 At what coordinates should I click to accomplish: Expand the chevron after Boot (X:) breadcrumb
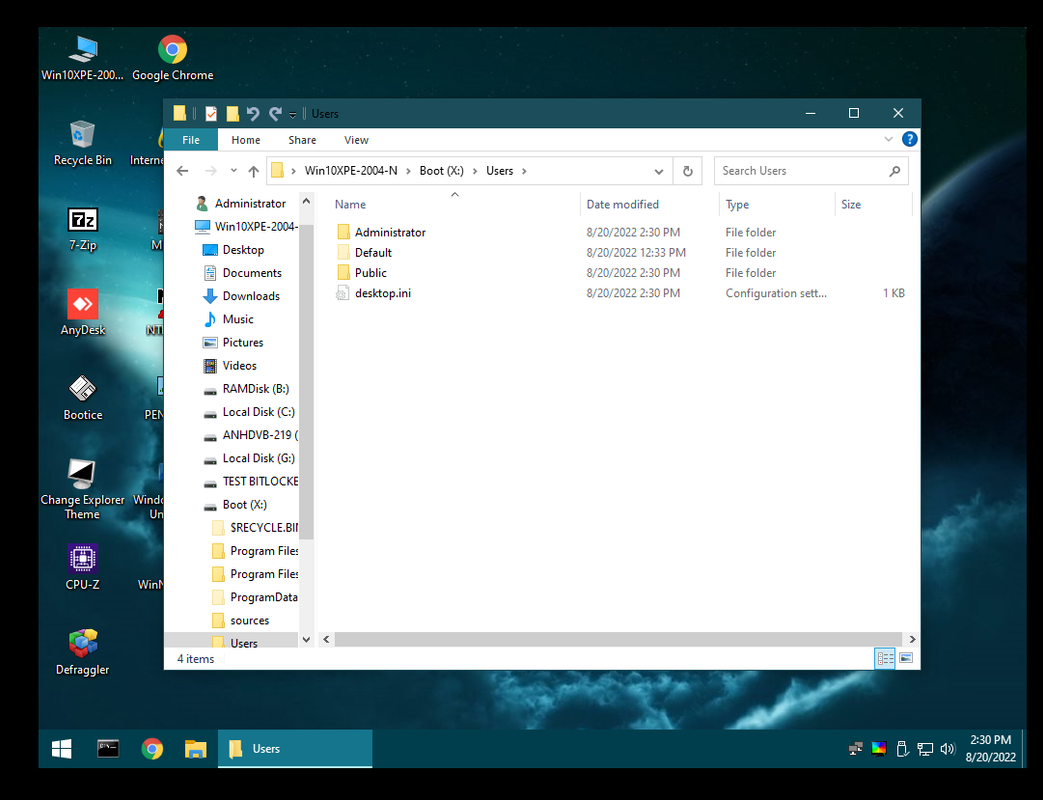[475, 171]
